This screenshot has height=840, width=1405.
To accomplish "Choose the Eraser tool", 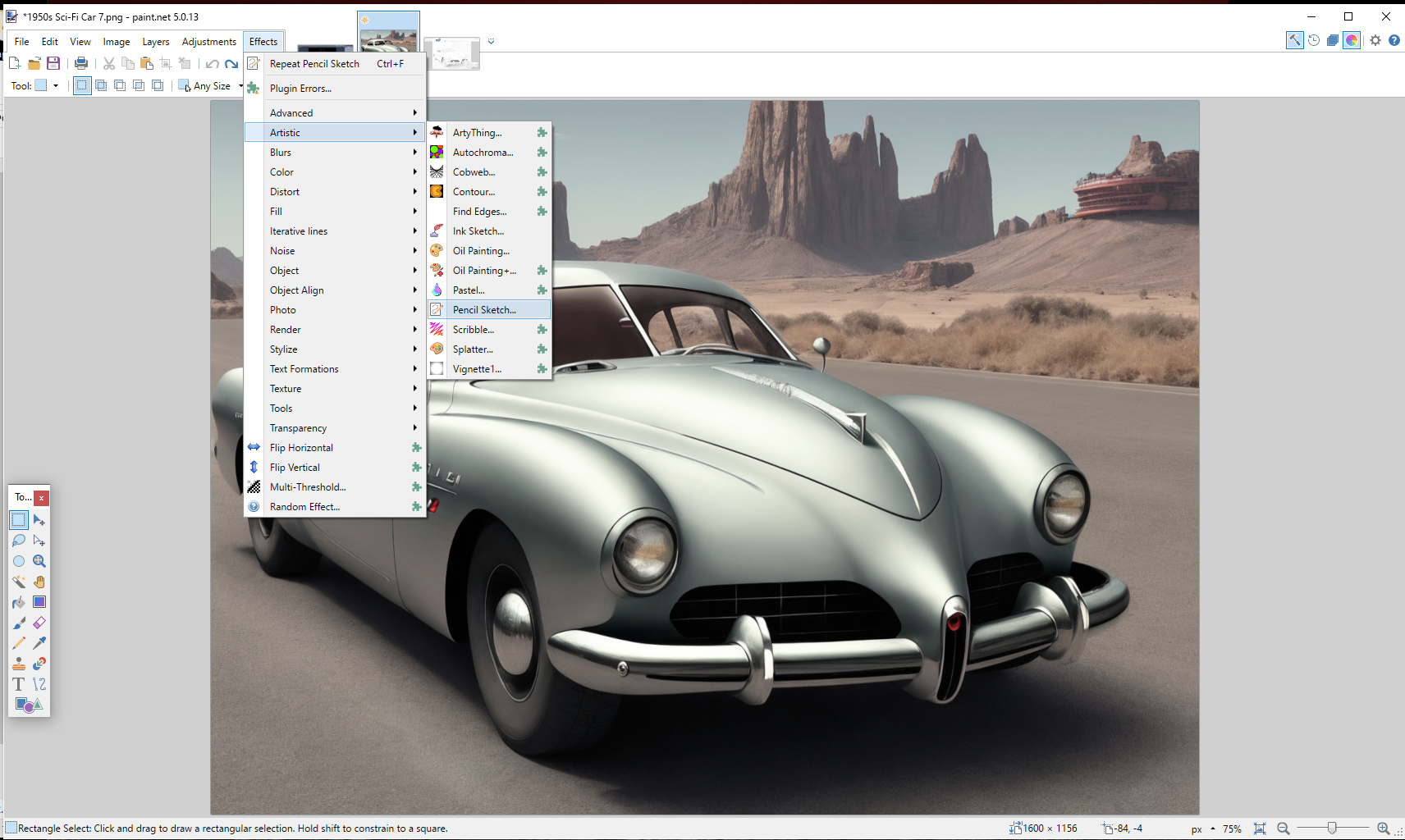I will (x=39, y=623).
